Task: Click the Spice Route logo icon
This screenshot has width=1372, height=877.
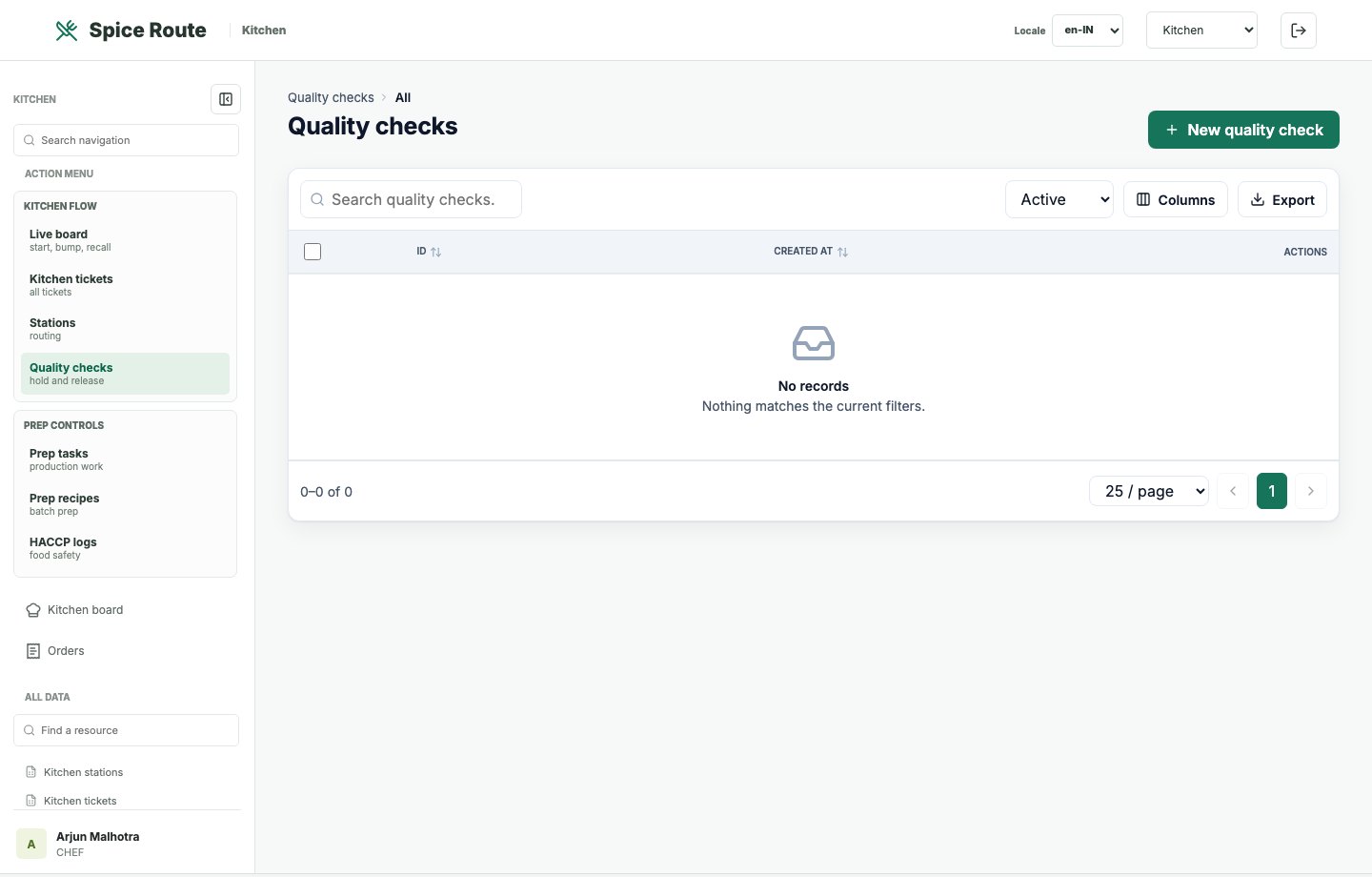Action: 67,31
